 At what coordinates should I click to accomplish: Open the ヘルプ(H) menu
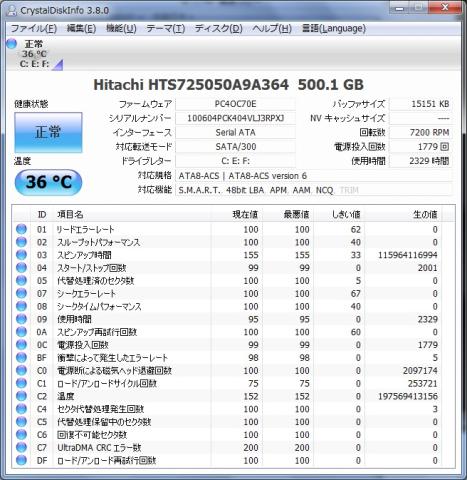coord(272,29)
